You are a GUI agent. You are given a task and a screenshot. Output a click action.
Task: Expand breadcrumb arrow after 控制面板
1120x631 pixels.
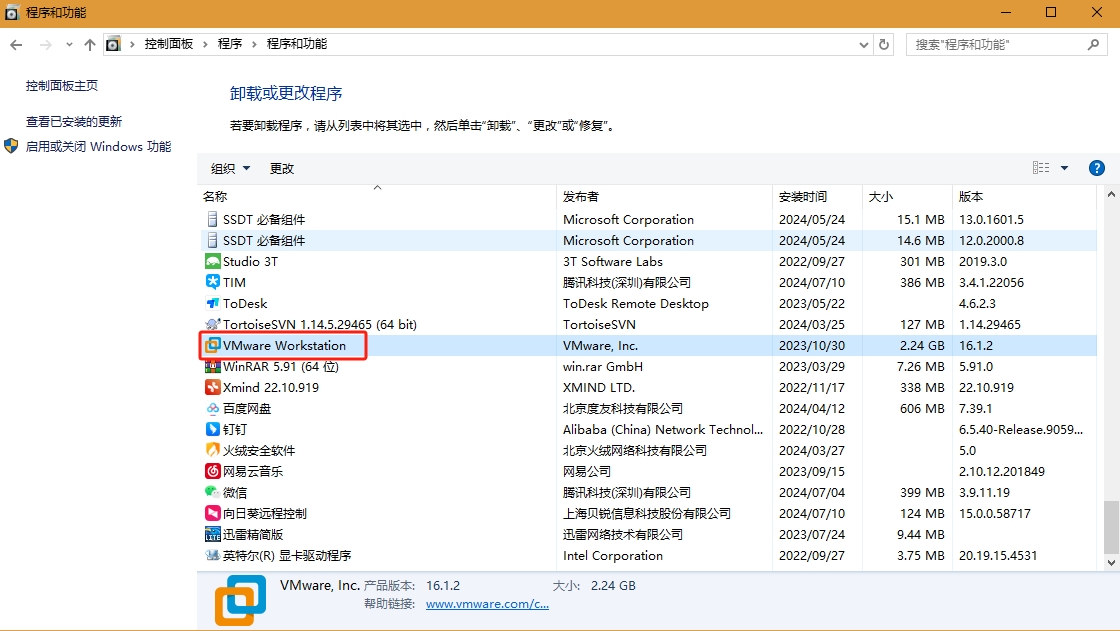[x=205, y=44]
